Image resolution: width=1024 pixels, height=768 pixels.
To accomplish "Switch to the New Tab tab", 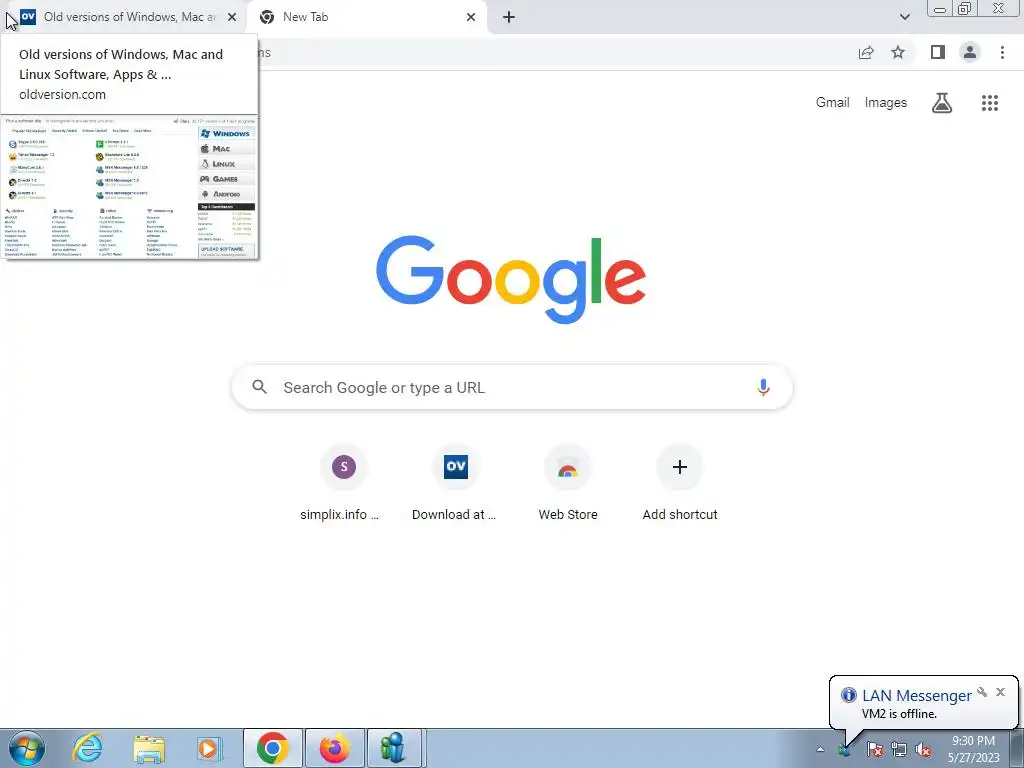I will 366,18.
